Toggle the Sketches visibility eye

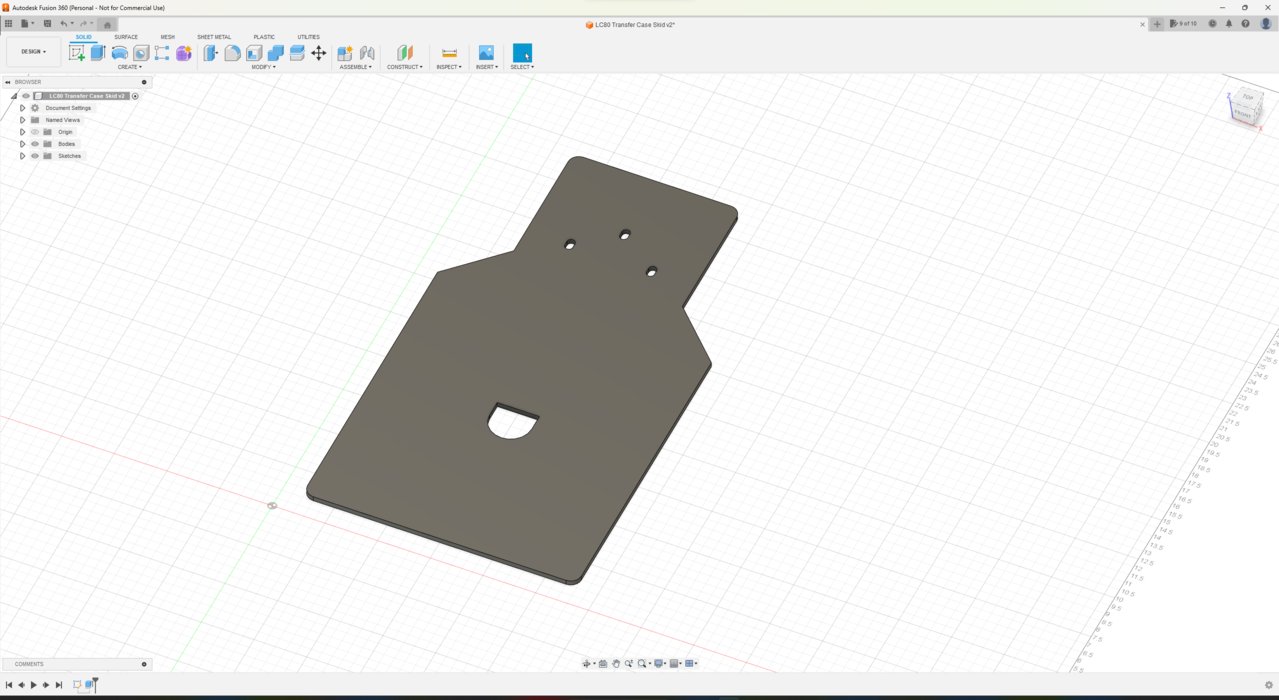tap(35, 156)
